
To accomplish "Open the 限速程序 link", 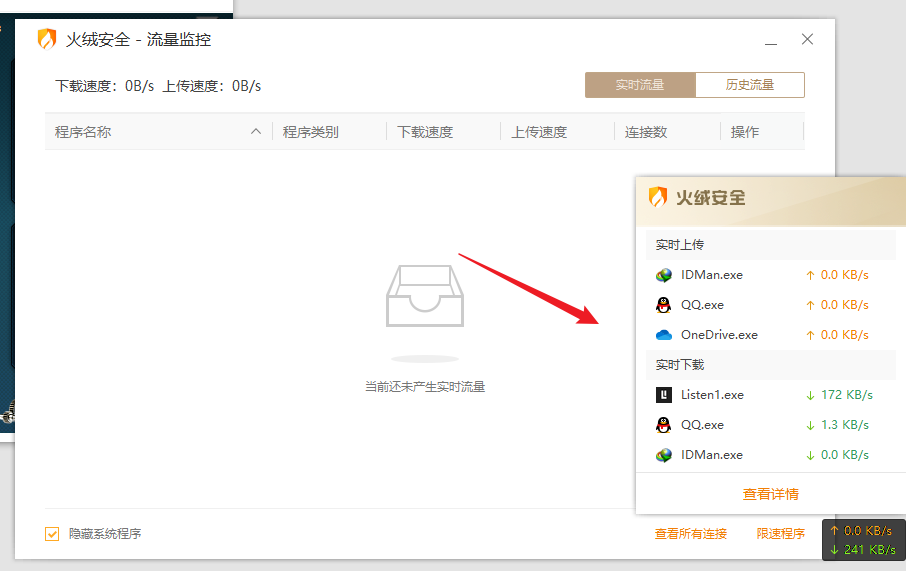I will click(x=780, y=534).
